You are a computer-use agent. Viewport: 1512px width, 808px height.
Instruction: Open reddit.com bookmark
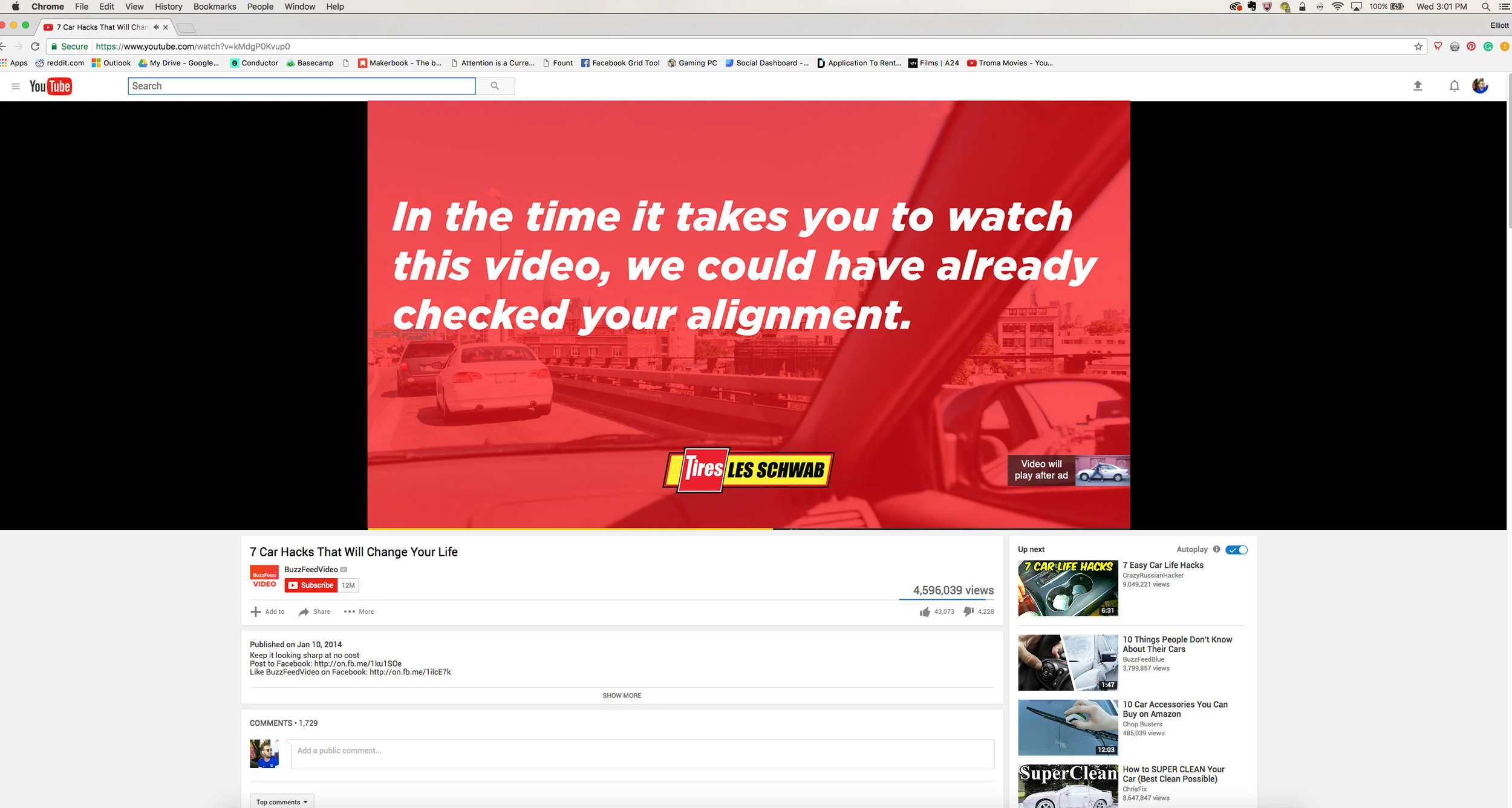(x=60, y=63)
